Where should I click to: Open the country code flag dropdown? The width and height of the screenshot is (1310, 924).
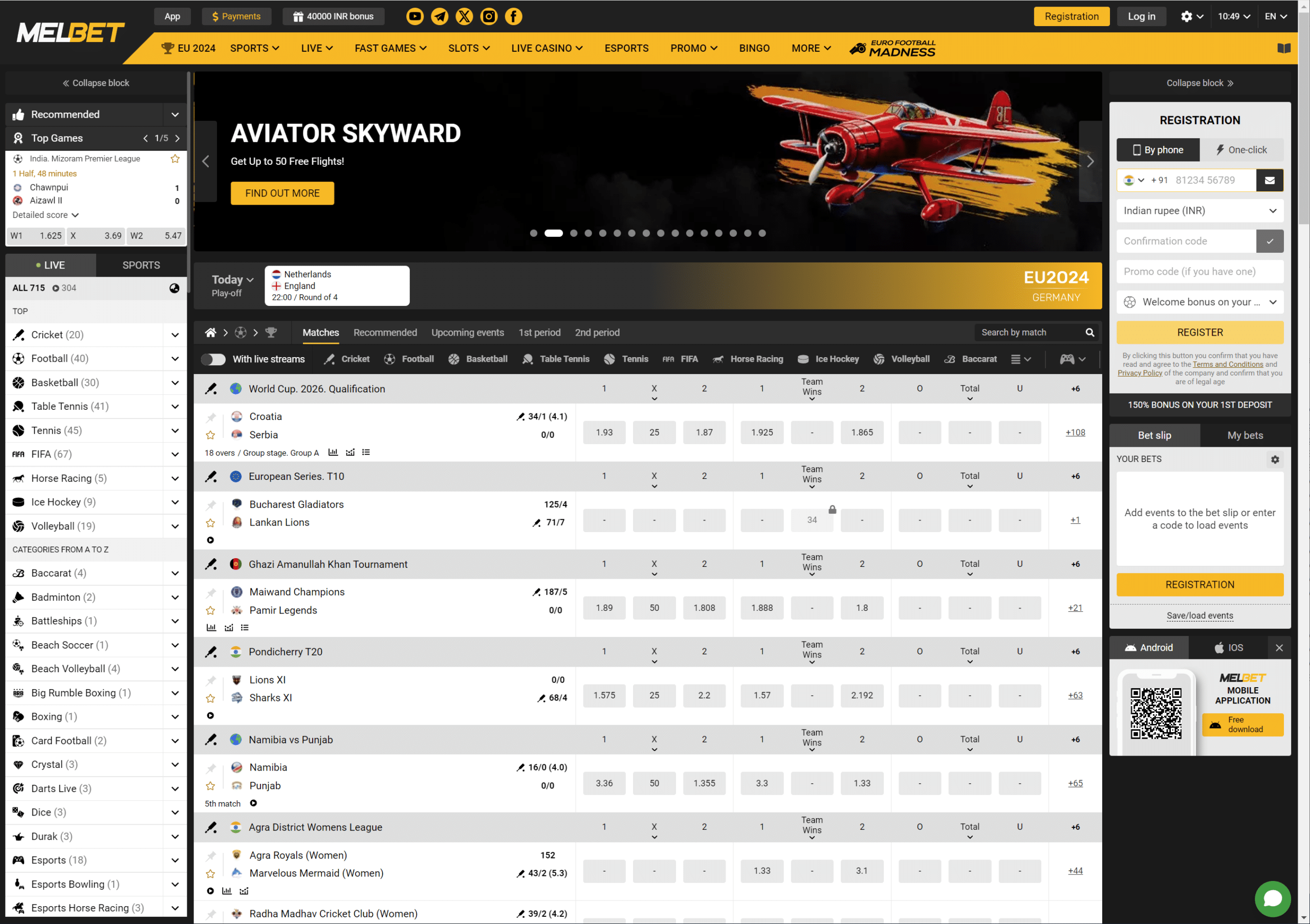click(1133, 180)
